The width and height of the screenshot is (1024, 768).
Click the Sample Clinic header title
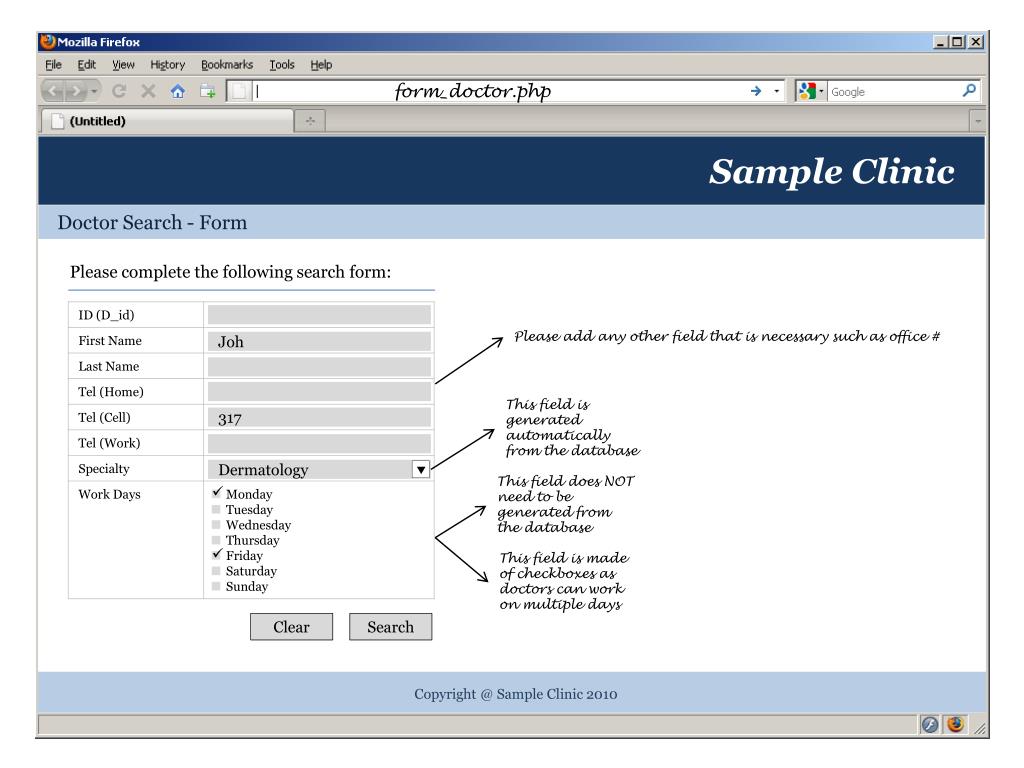(x=831, y=171)
